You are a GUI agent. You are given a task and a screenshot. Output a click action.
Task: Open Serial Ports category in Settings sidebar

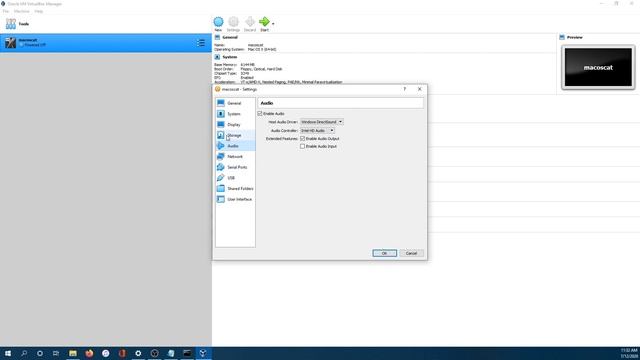coord(235,167)
